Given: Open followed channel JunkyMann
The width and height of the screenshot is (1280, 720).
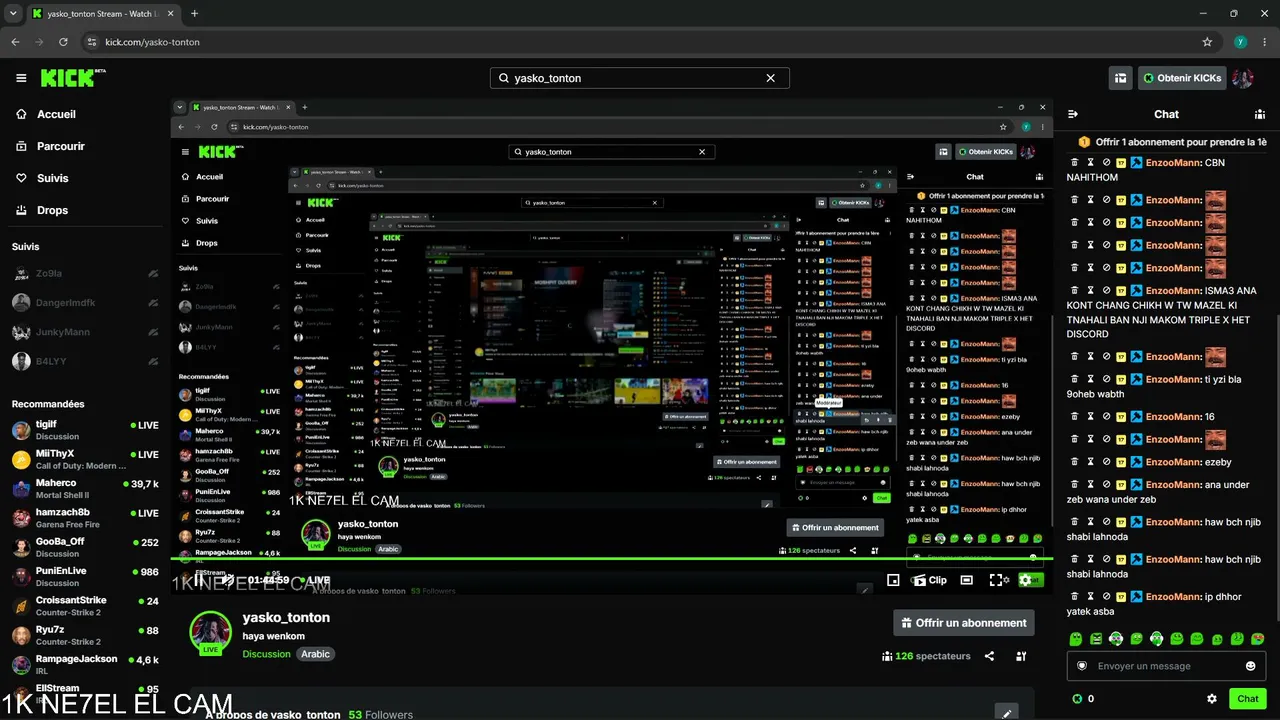Looking at the screenshot, I should pos(84,332).
